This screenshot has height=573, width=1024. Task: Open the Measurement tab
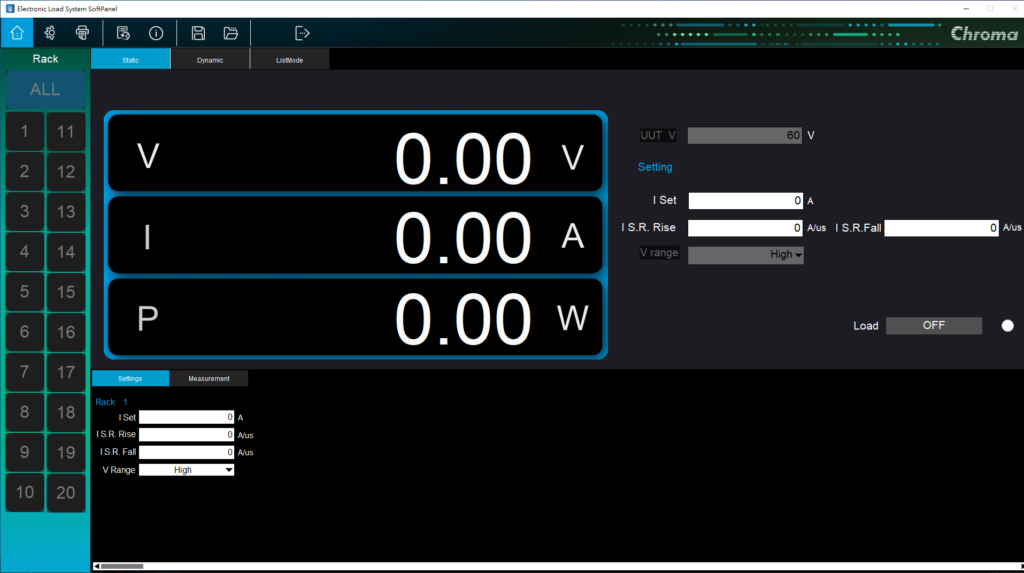click(209, 378)
